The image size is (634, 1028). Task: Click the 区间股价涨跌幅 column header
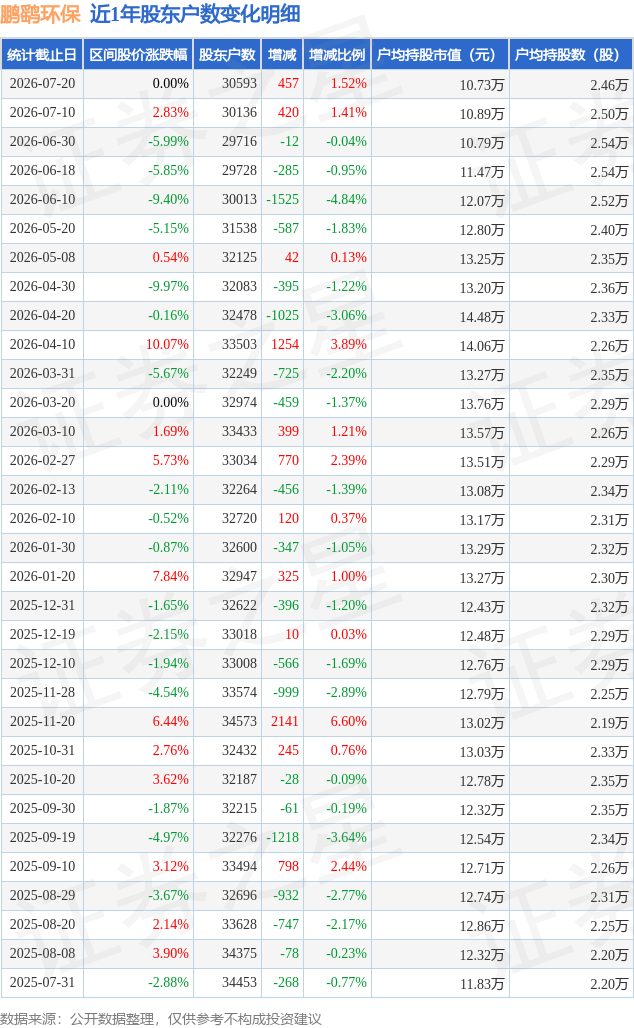coord(138,55)
